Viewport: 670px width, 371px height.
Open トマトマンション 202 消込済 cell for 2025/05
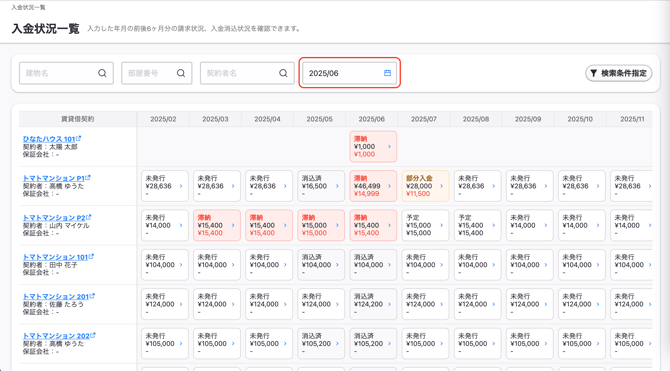tap(321, 343)
